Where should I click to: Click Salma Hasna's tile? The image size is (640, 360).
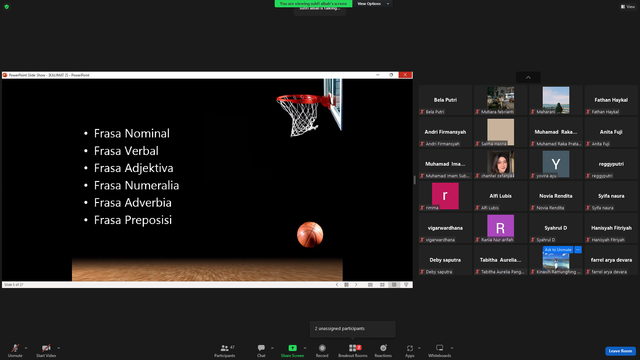click(x=500, y=132)
